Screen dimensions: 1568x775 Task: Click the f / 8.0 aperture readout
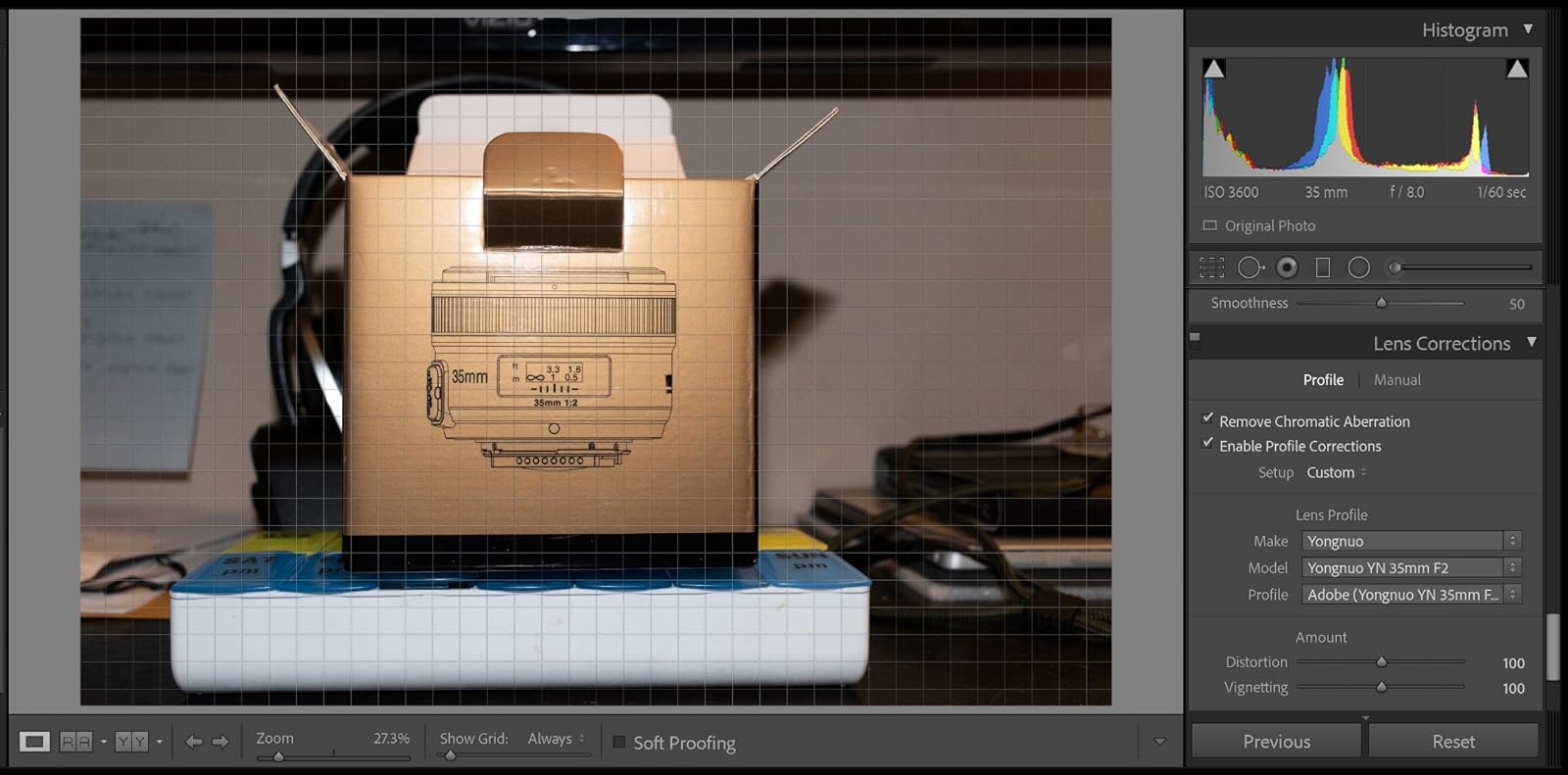pyautogui.click(x=1406, y=192)
